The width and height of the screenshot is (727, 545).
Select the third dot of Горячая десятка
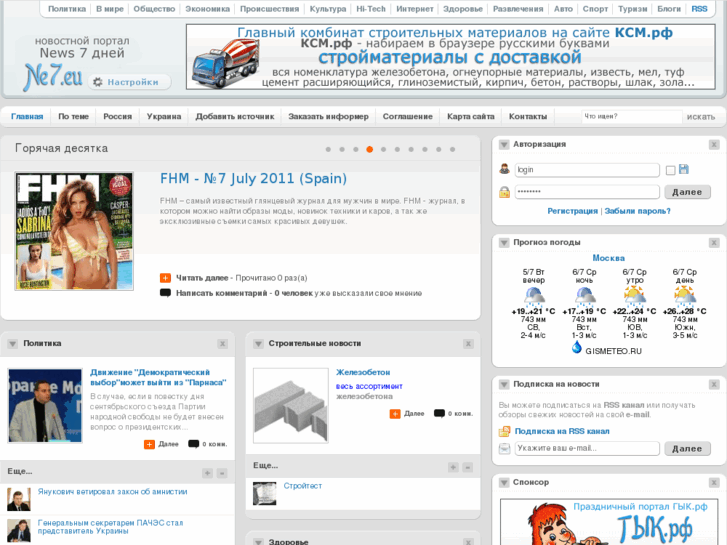pos(356,149)
